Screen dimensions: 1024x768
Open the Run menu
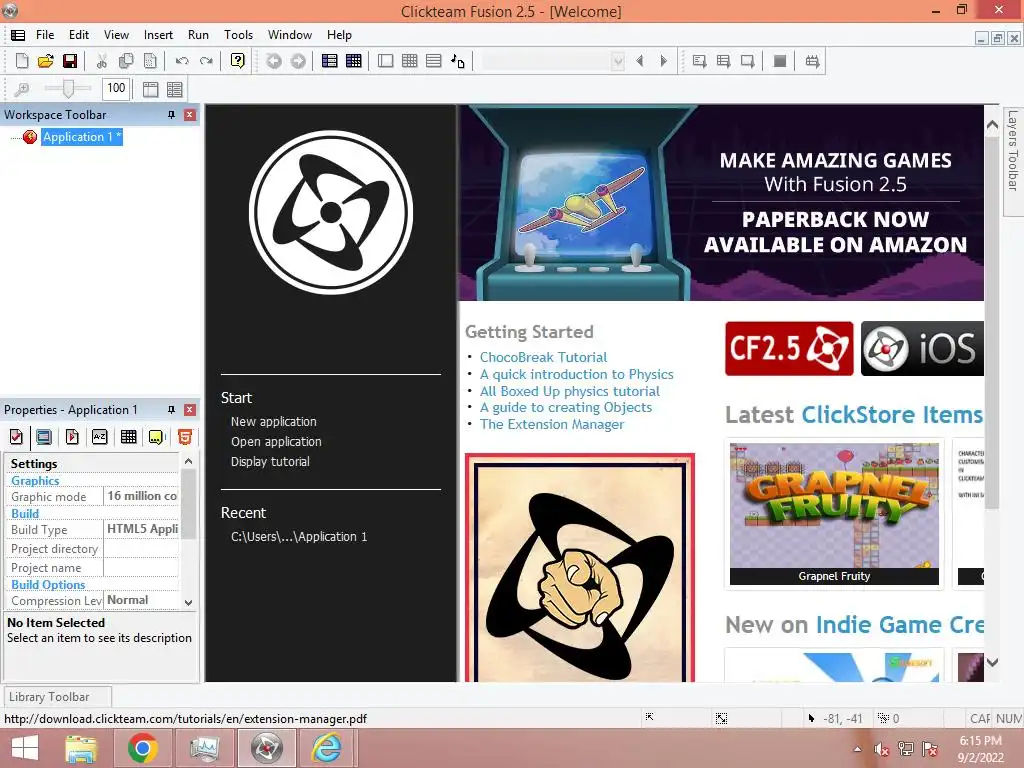click(x=199, y=35)
